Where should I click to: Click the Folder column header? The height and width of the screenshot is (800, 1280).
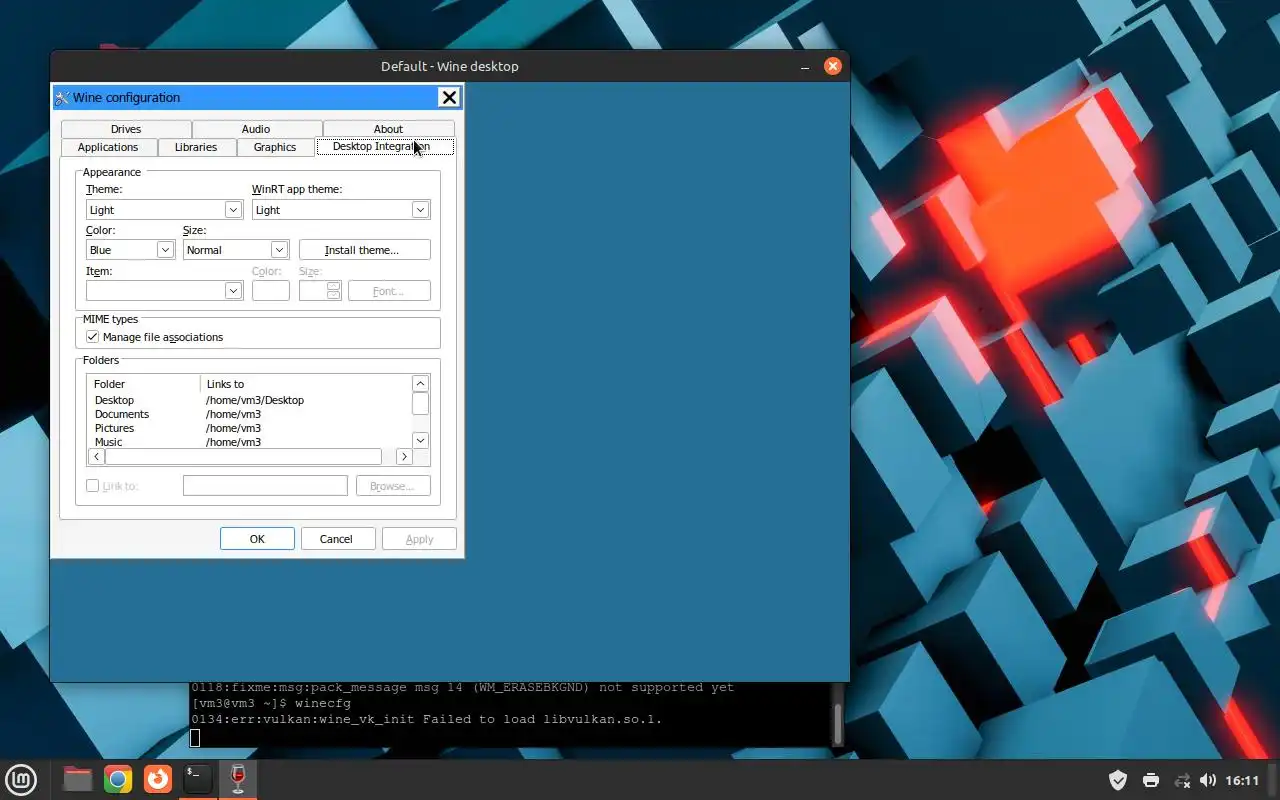point(145,384)
